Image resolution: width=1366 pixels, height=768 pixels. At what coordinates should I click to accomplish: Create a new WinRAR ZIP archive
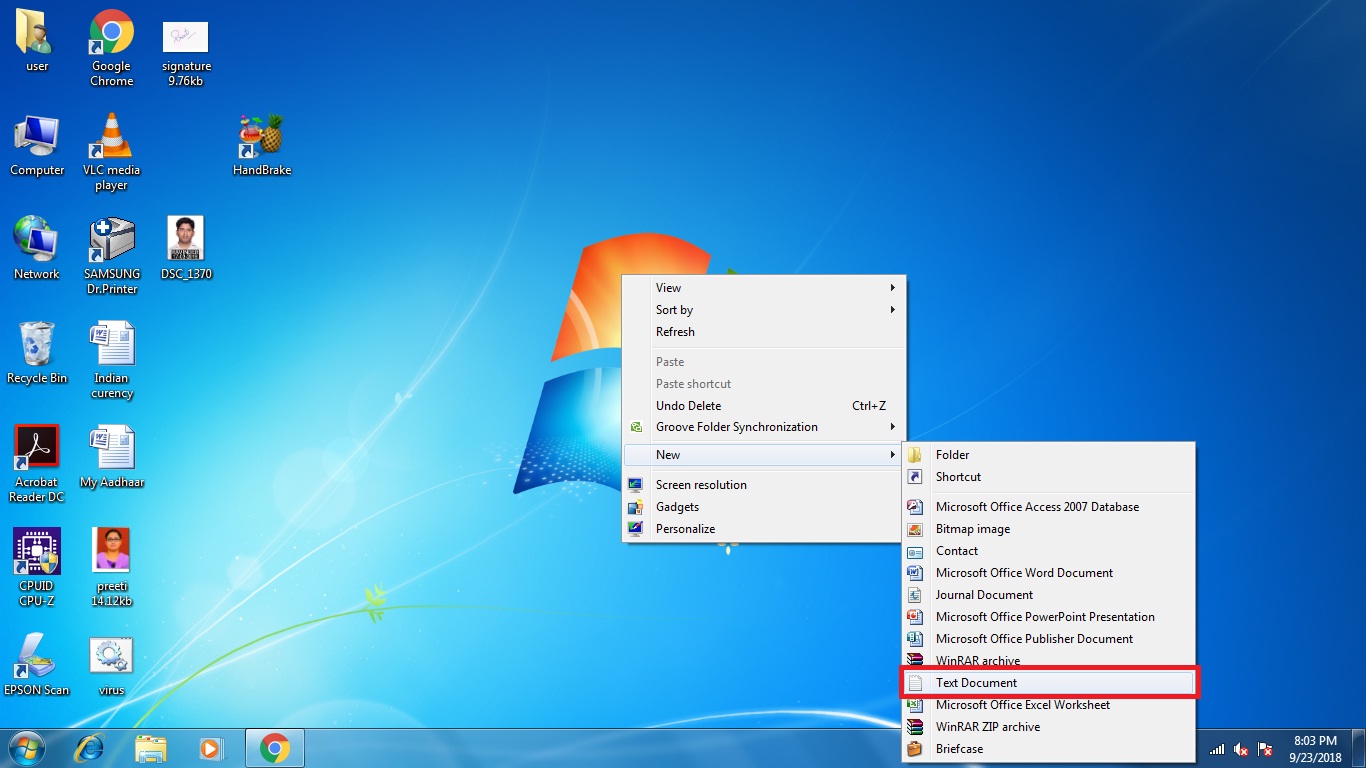(x=1049, y=727)
